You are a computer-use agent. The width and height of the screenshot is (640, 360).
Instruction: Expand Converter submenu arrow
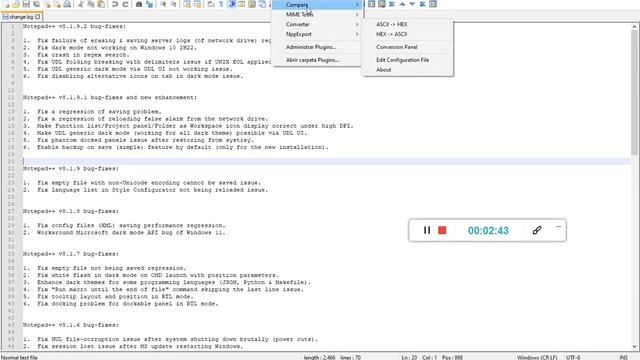tap(357, 24)
